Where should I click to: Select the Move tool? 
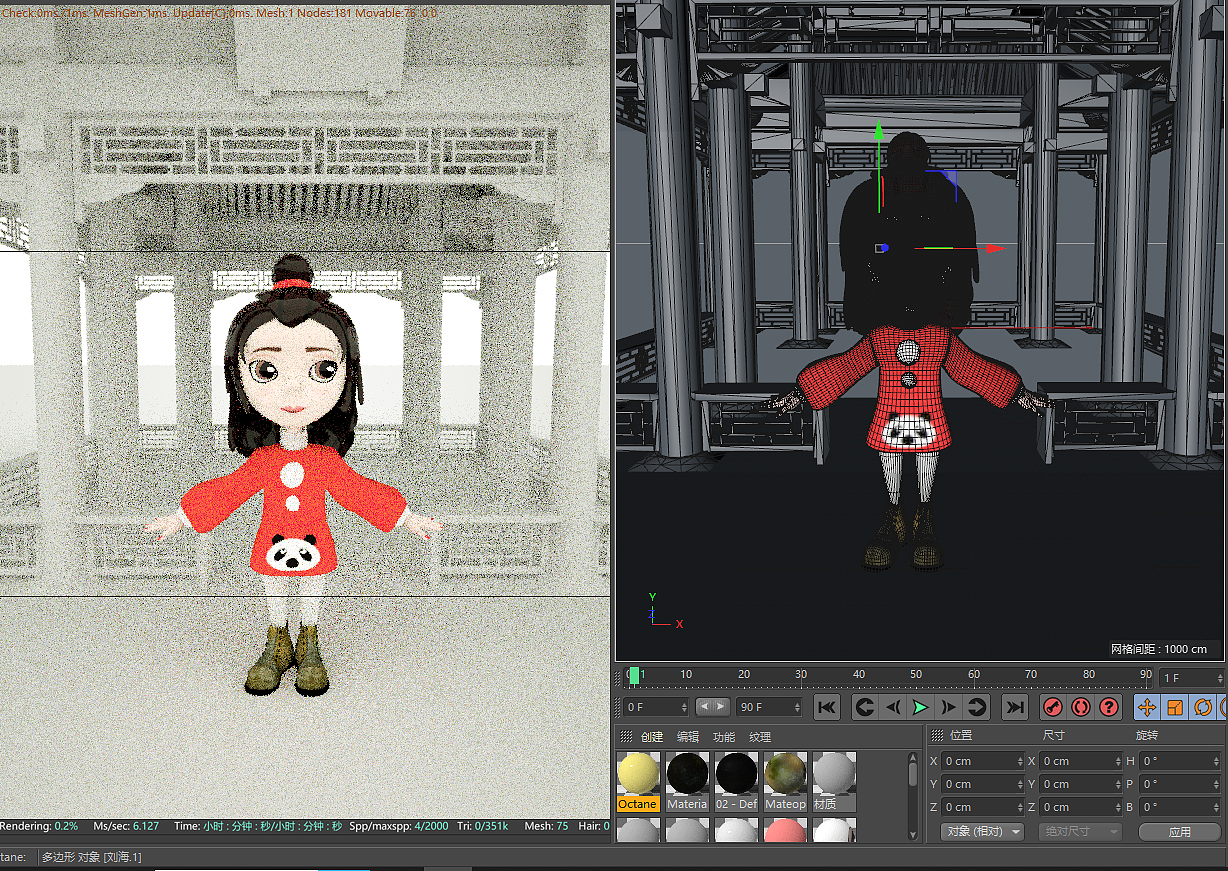click(x=1147, y=707)
